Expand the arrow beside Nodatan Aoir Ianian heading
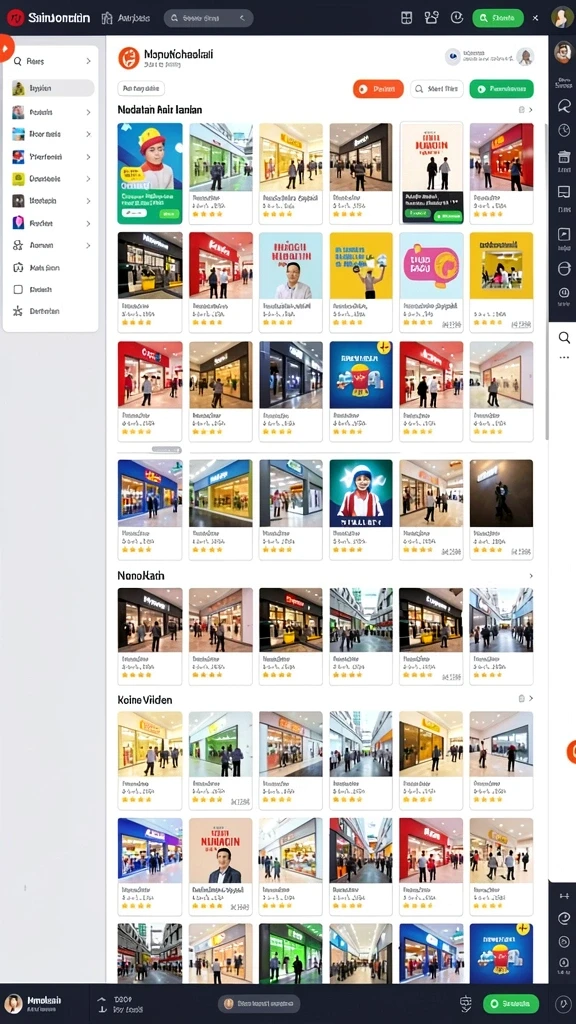576x1024 pixels. coord(531,110)
